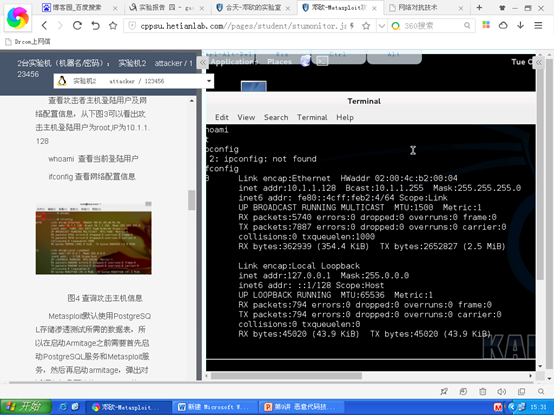Click the undo/restore closed tab arrow
The width and height of the screenshot is (554, 415).
95,25
